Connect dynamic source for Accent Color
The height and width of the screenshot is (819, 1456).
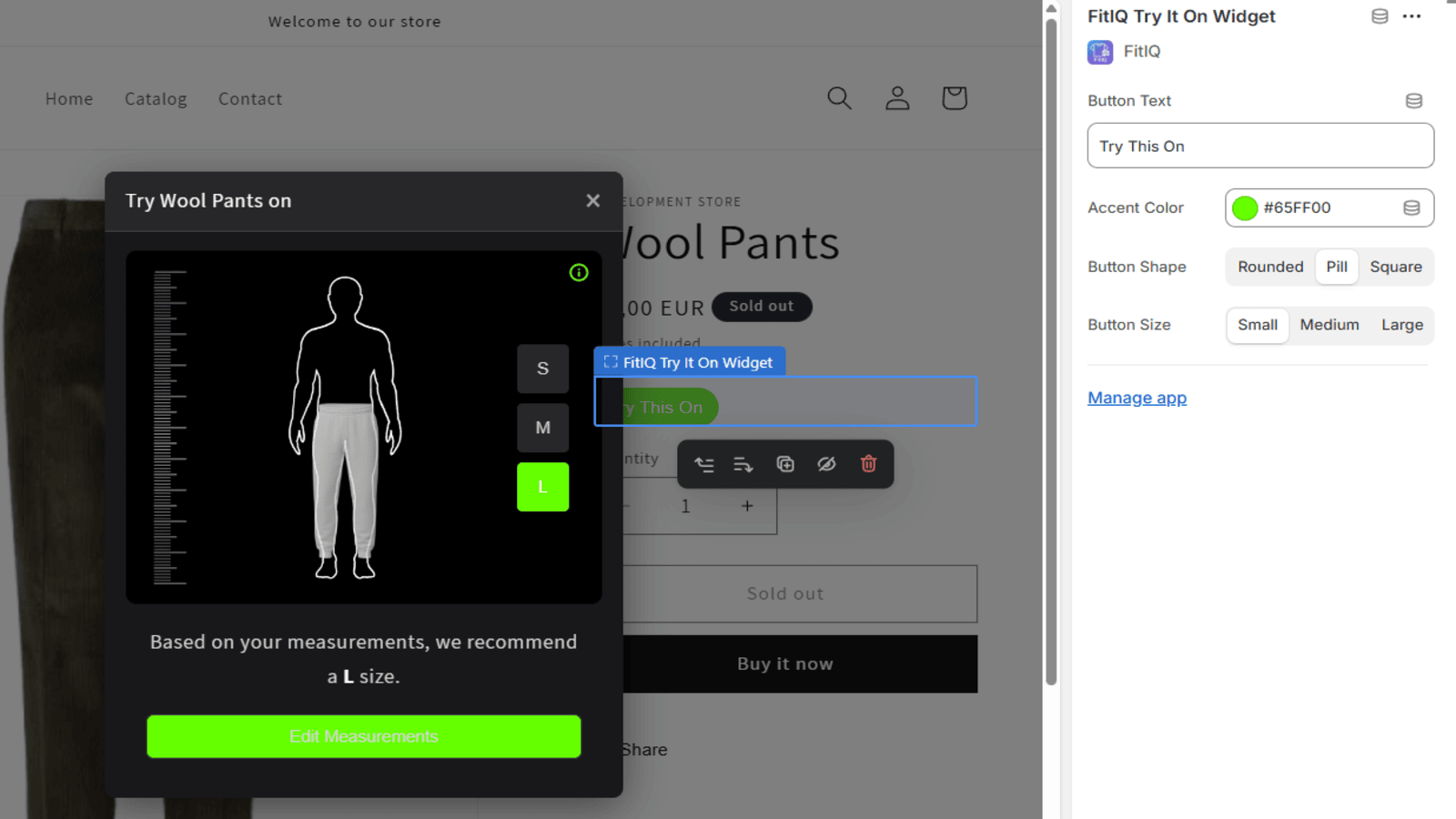tap(1411, 208)
